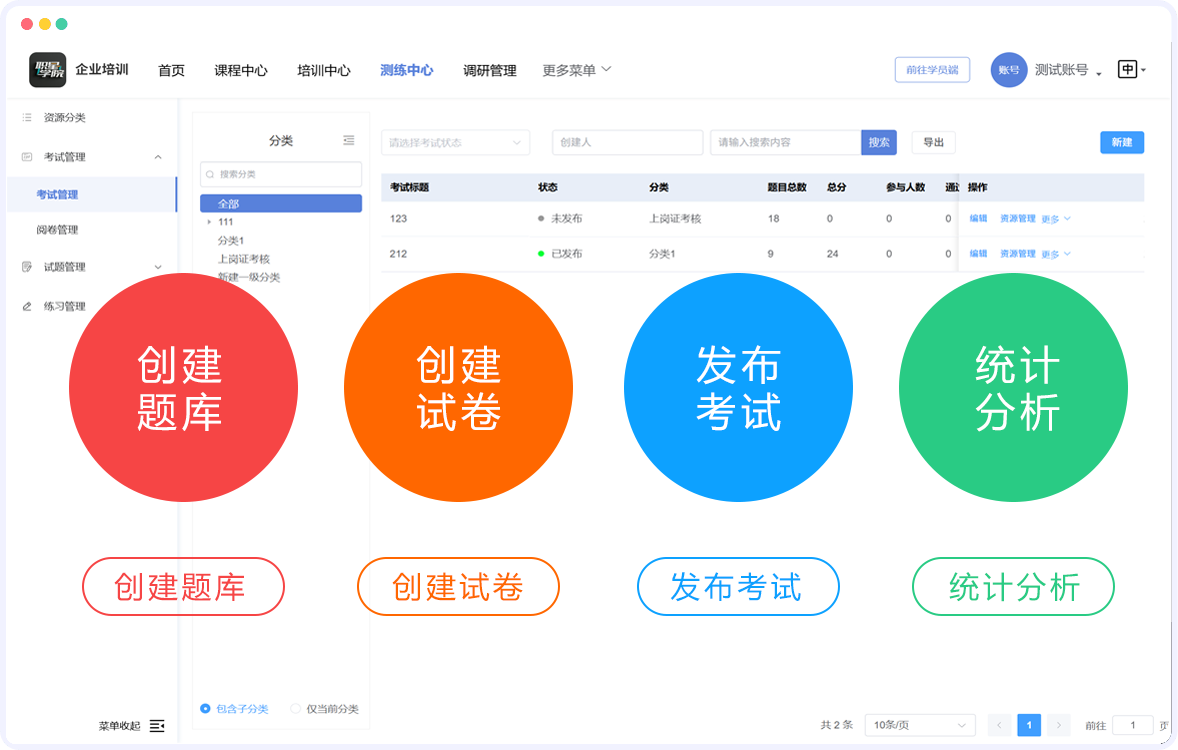Select the 资源分类 sidebar icon
This screenshot has height=750, width=1178.
coord(25,117)
